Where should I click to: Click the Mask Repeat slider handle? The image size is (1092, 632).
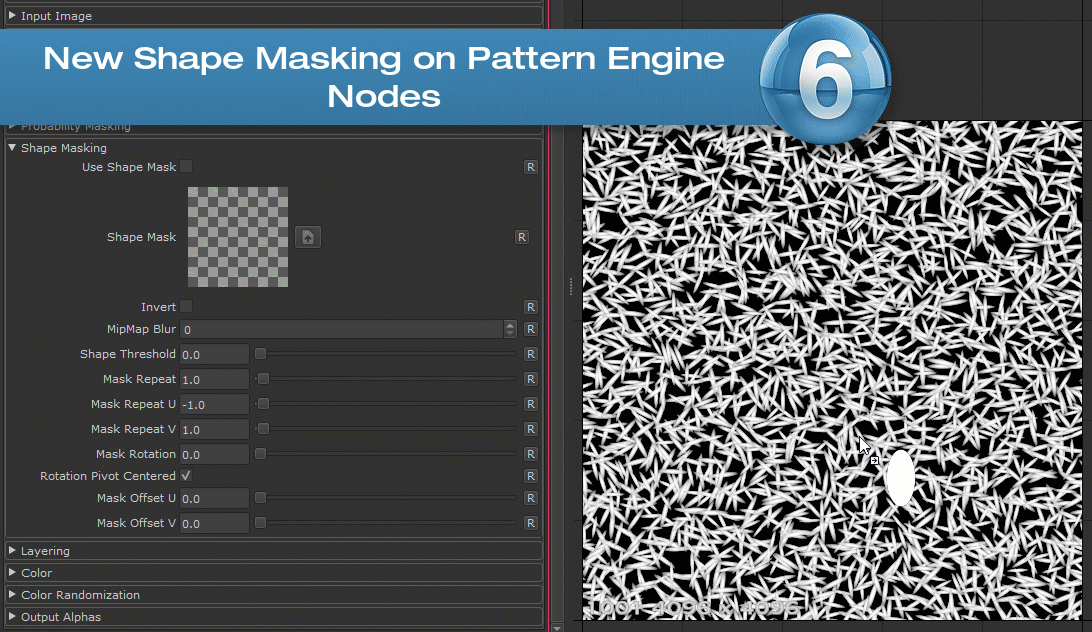tap(263, 379)
